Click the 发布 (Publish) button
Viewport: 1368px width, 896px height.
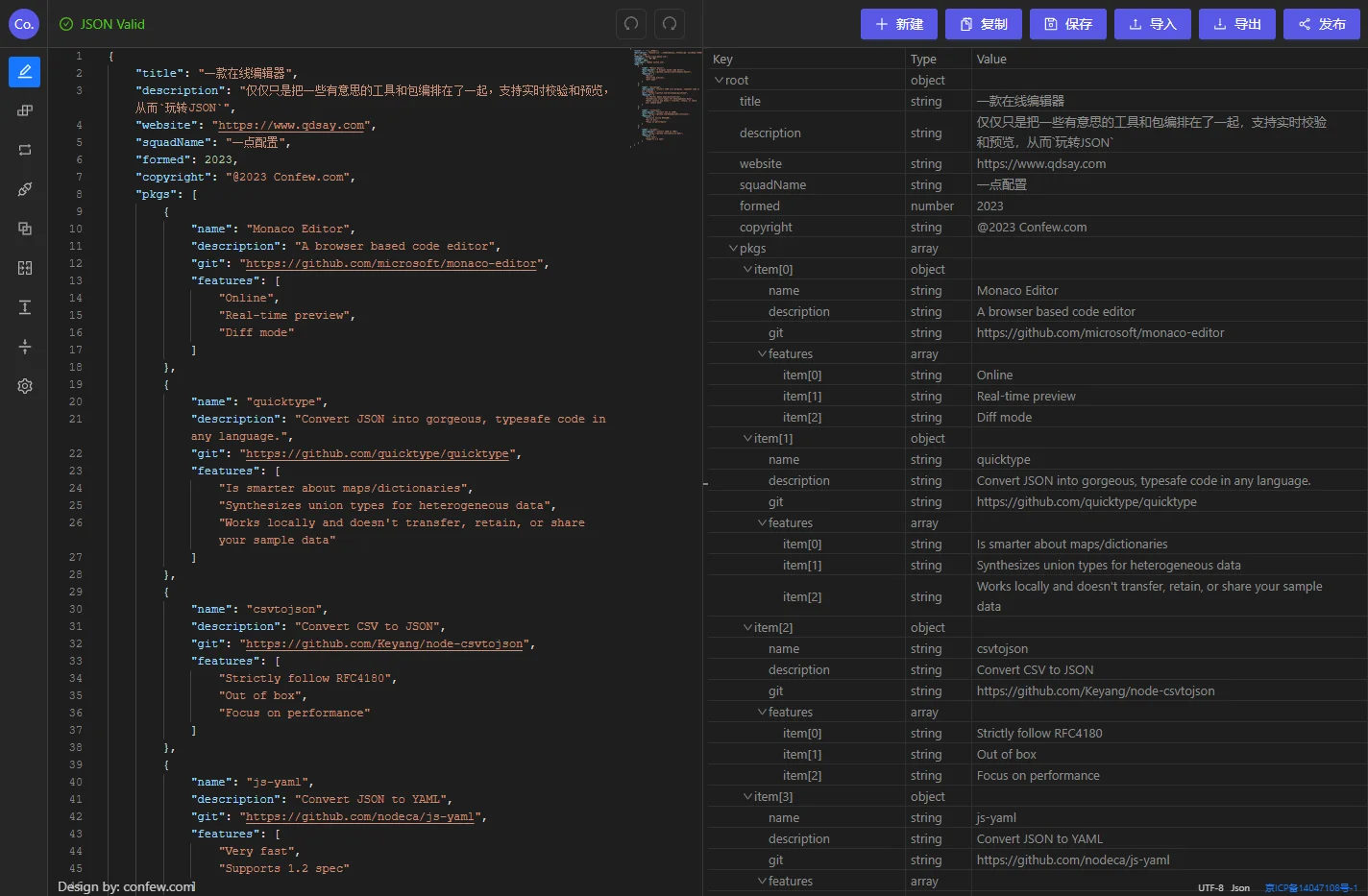1322,24
